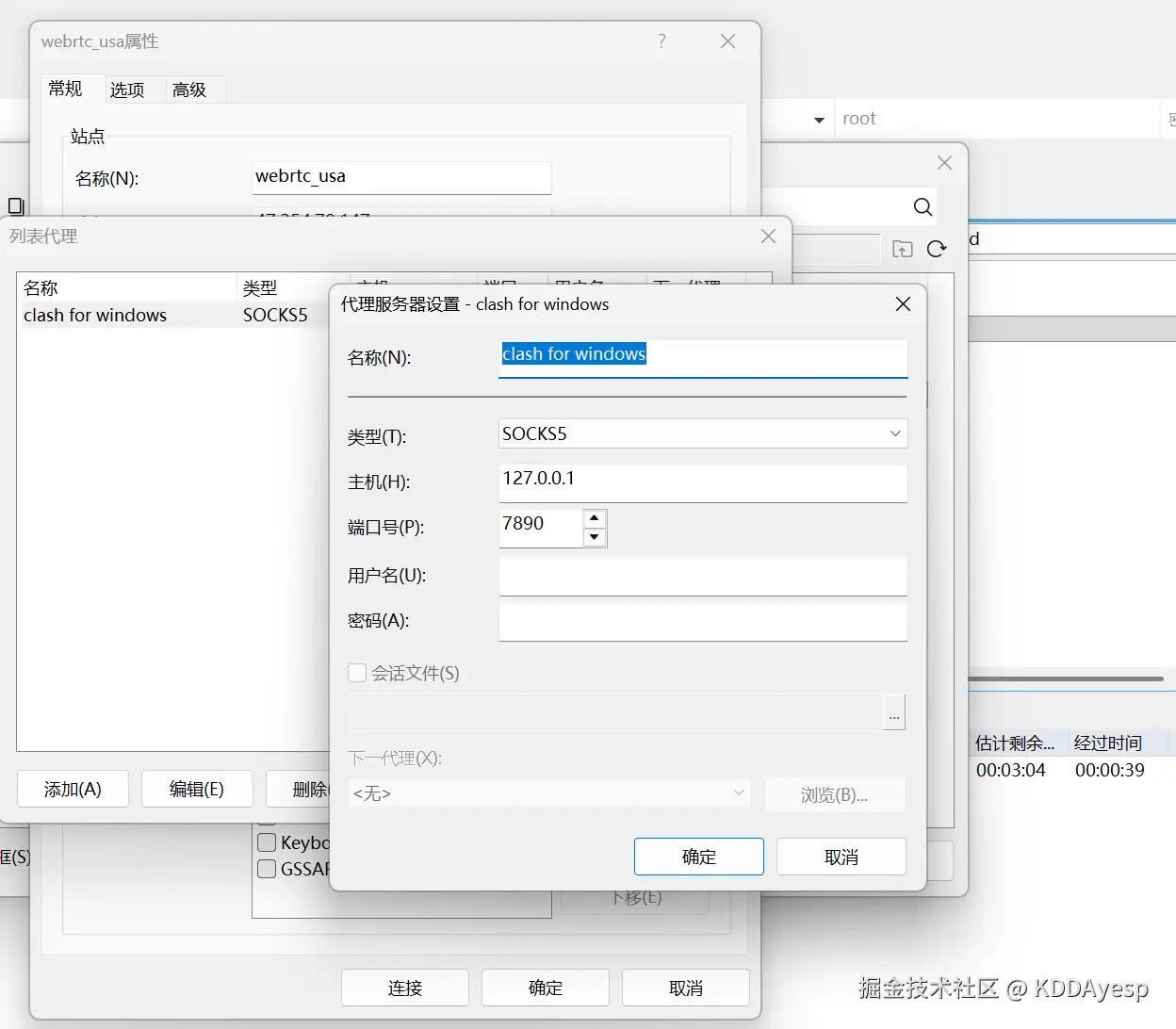Image resolution: width=1176 pixels, height=1029 pixels.
Task: Click 确定 in proxy server settings dialog
Action: tap(699, 857)
